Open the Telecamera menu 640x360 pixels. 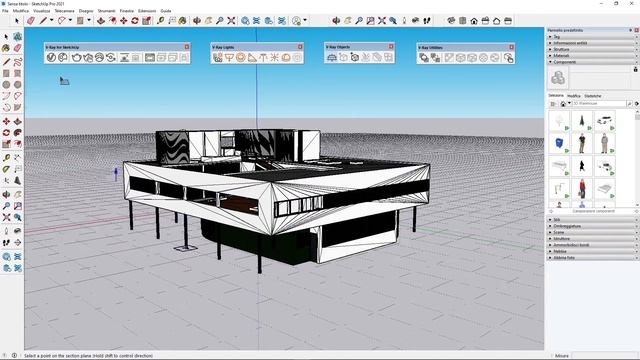coord(64,11)
